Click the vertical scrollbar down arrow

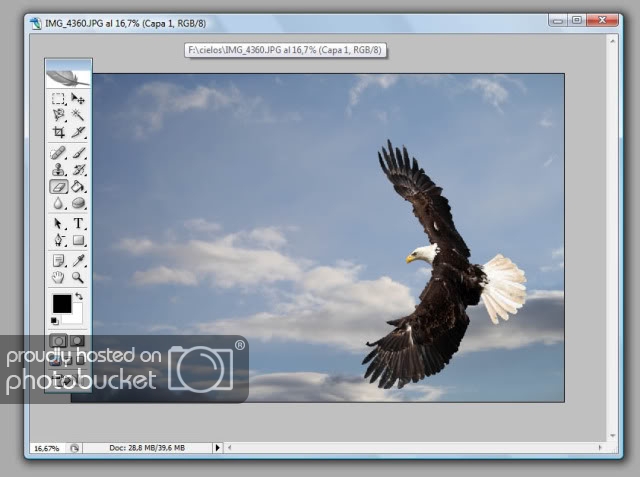pyautogui.click(x=612, y=434)
